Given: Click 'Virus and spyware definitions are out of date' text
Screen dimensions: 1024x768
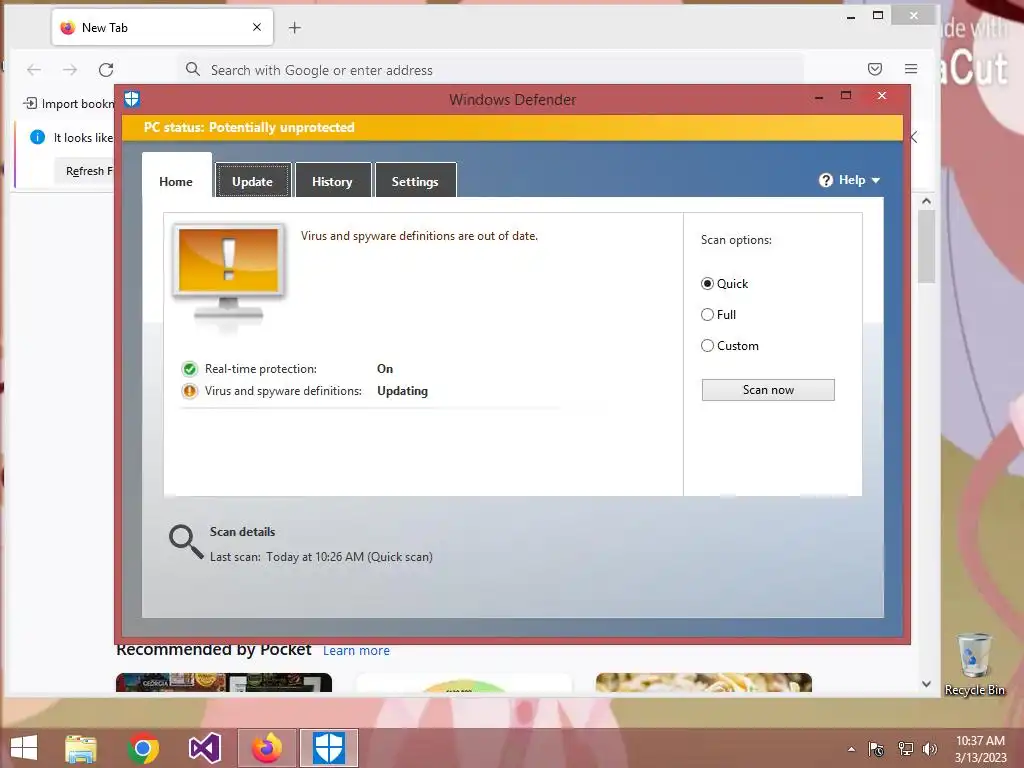Looking at the screenshot, I should 419,236.
